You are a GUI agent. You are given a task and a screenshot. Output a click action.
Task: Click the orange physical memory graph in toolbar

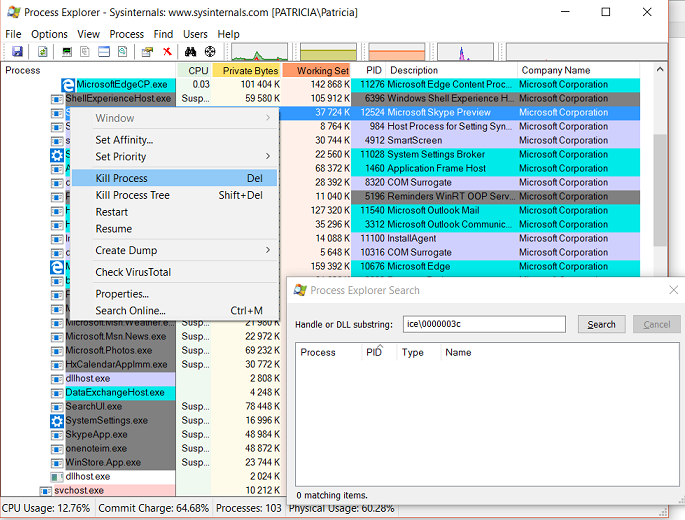pos(397,52)
